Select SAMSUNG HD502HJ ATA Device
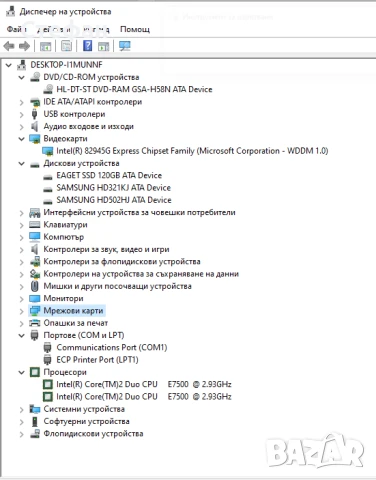Screen dimensions: 376x480 pyautogui.click(x=114, y=200)
